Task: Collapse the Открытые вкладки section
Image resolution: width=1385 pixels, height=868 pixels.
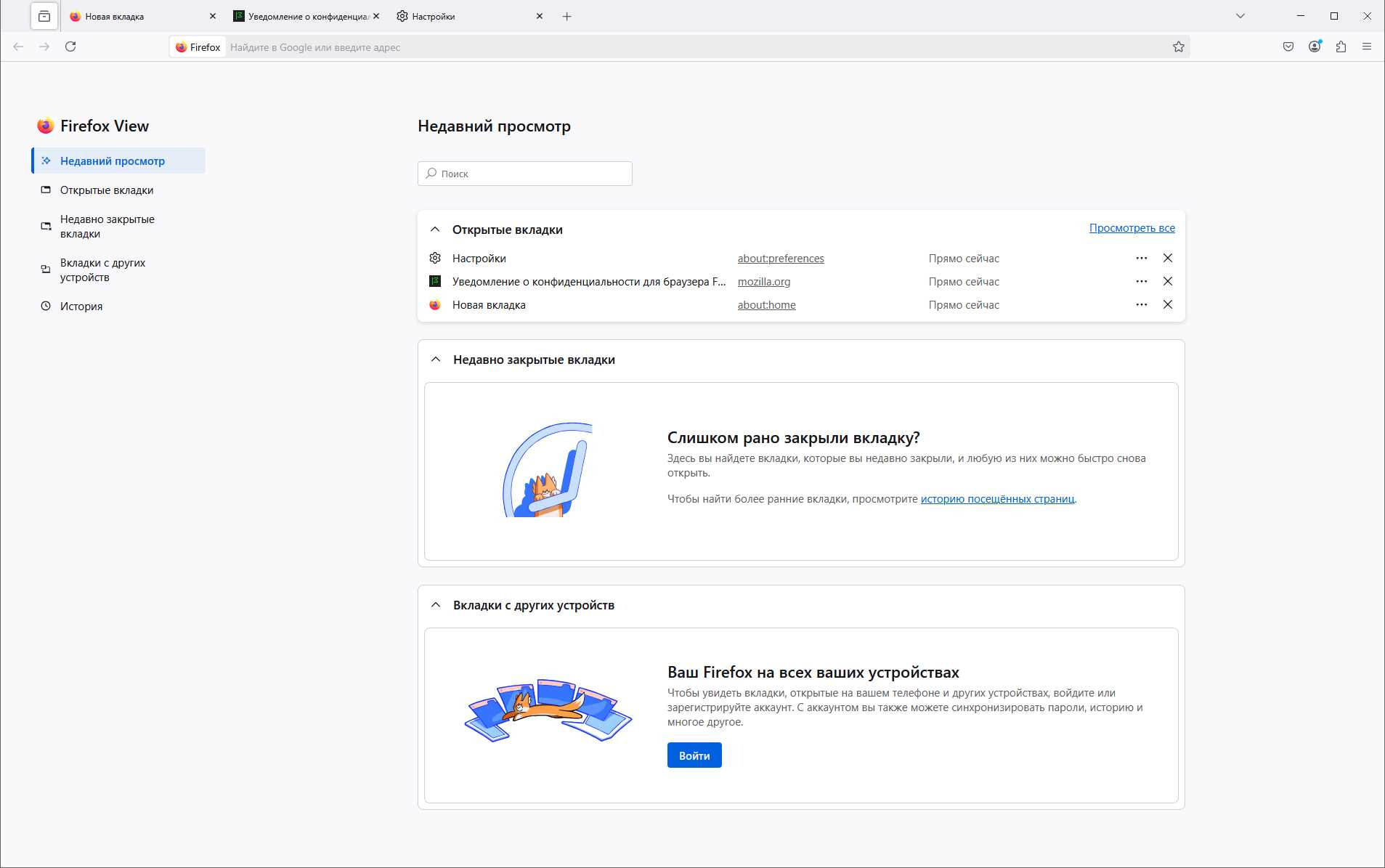Action: point(435,230)
